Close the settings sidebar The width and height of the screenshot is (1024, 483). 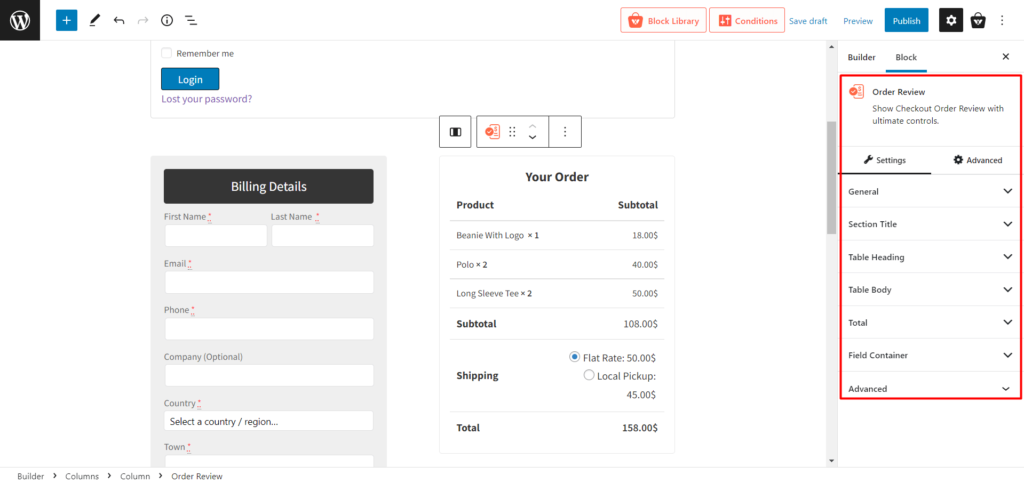point(1006,57)
